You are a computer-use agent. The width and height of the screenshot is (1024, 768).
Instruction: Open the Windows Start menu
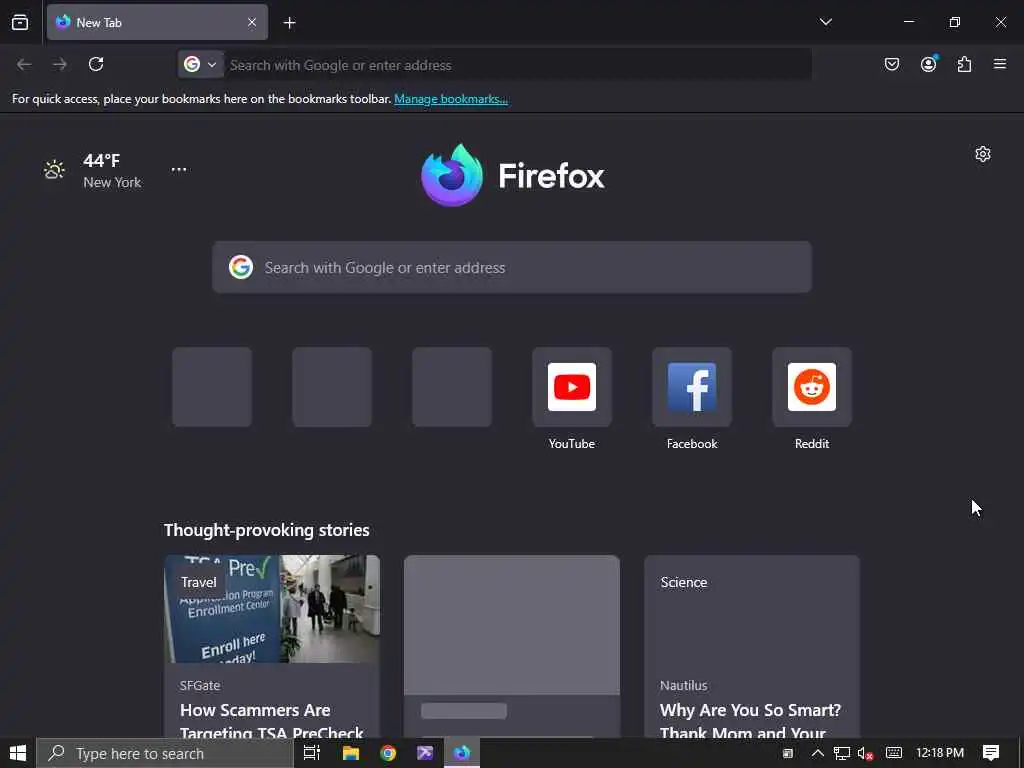pyautogui.click(x=18, y=753)
